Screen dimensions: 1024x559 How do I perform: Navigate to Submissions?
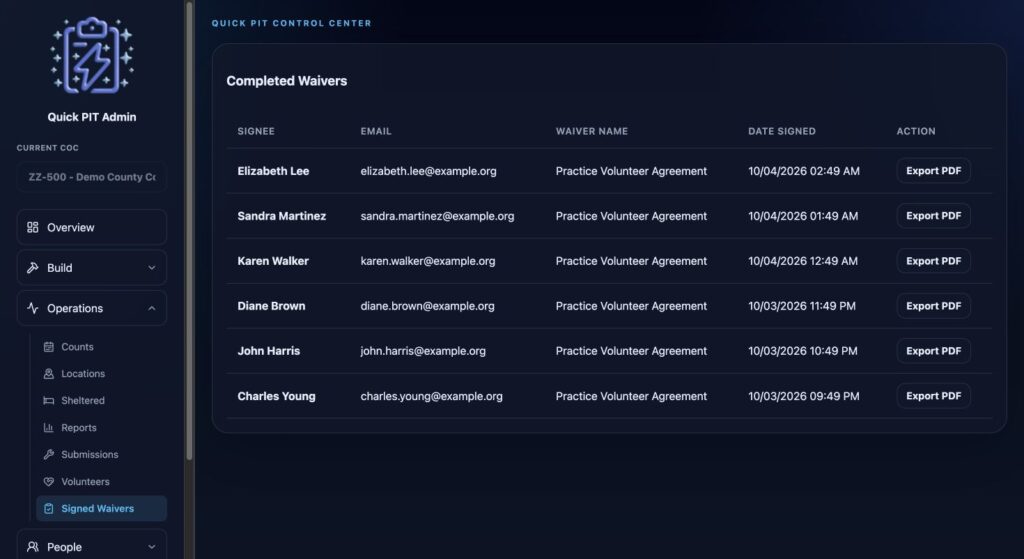tap(101, 455)
